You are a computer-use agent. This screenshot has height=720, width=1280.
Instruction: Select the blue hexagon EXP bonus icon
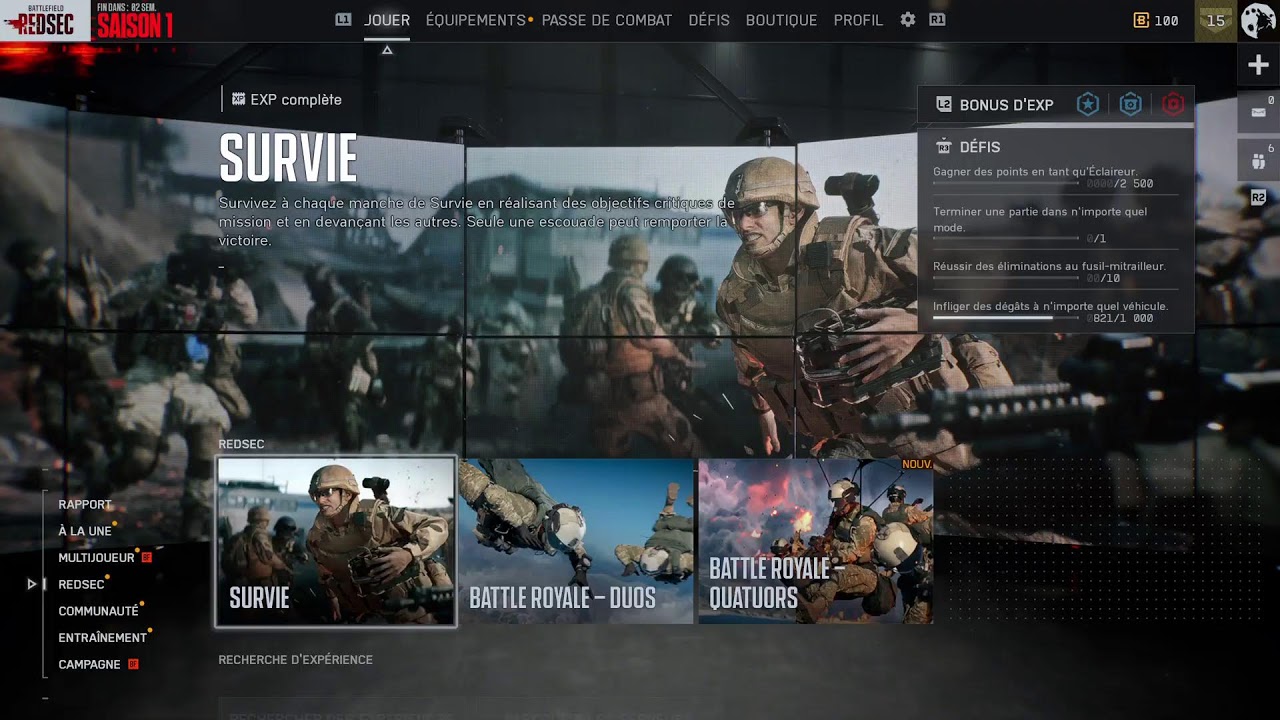tap(1130, 104)
